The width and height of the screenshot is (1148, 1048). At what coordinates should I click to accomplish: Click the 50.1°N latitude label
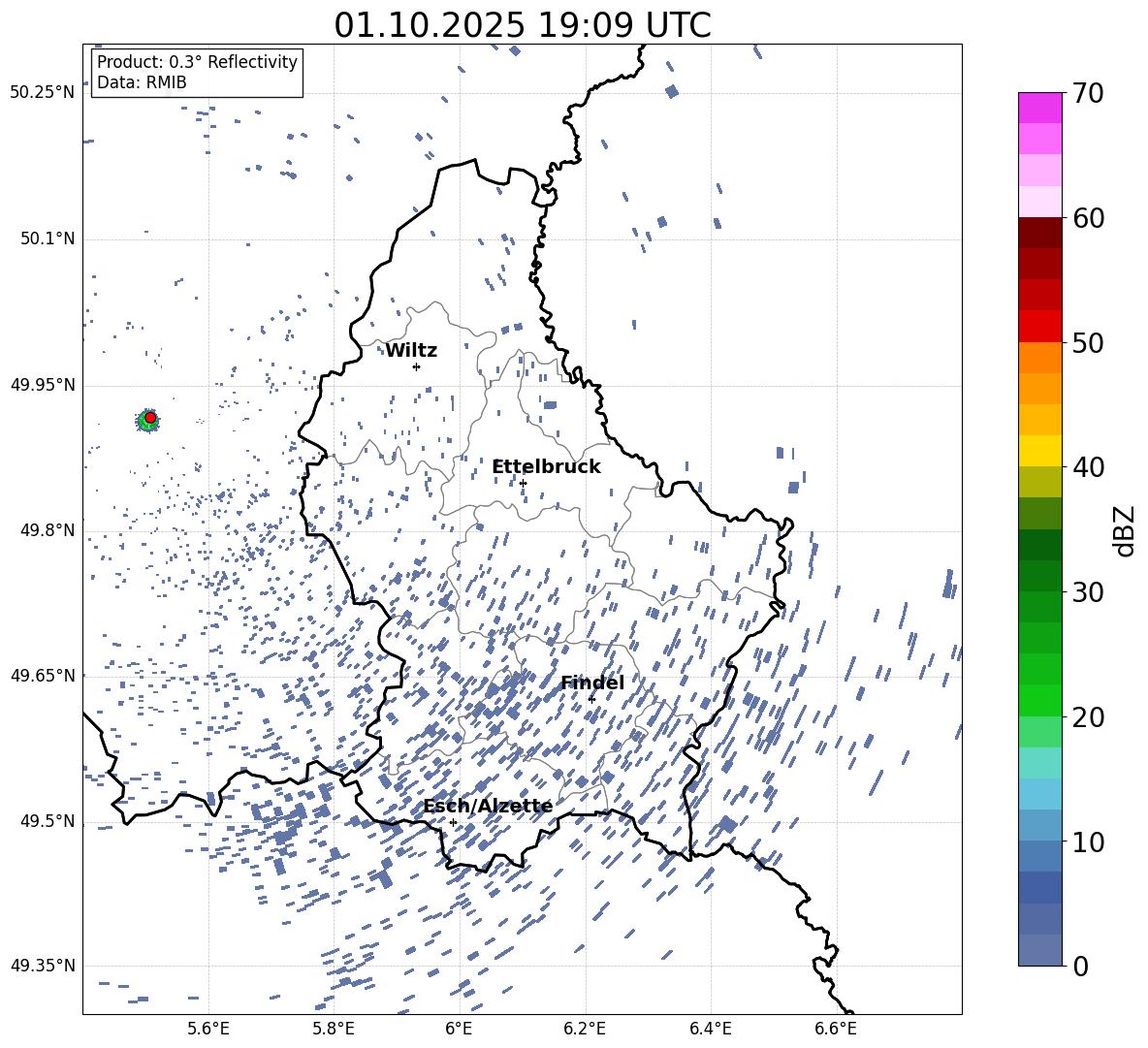pos(48,238)
